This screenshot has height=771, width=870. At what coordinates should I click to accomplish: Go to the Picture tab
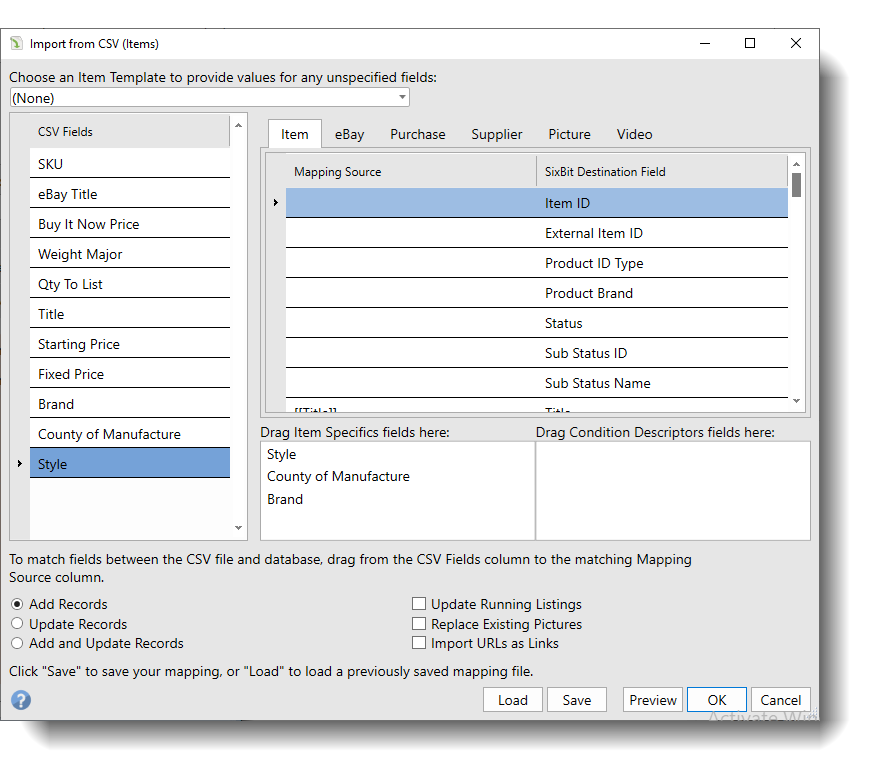click(x=569, y=134)
